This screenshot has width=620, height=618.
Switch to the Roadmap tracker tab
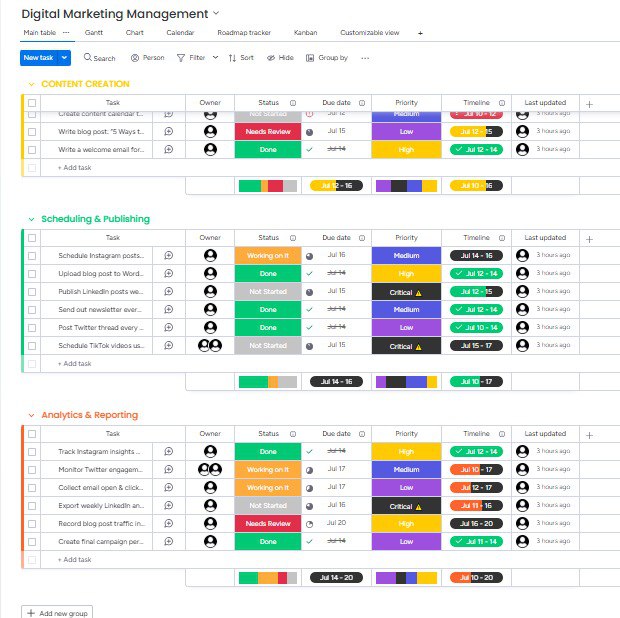[x=244, y=32]
